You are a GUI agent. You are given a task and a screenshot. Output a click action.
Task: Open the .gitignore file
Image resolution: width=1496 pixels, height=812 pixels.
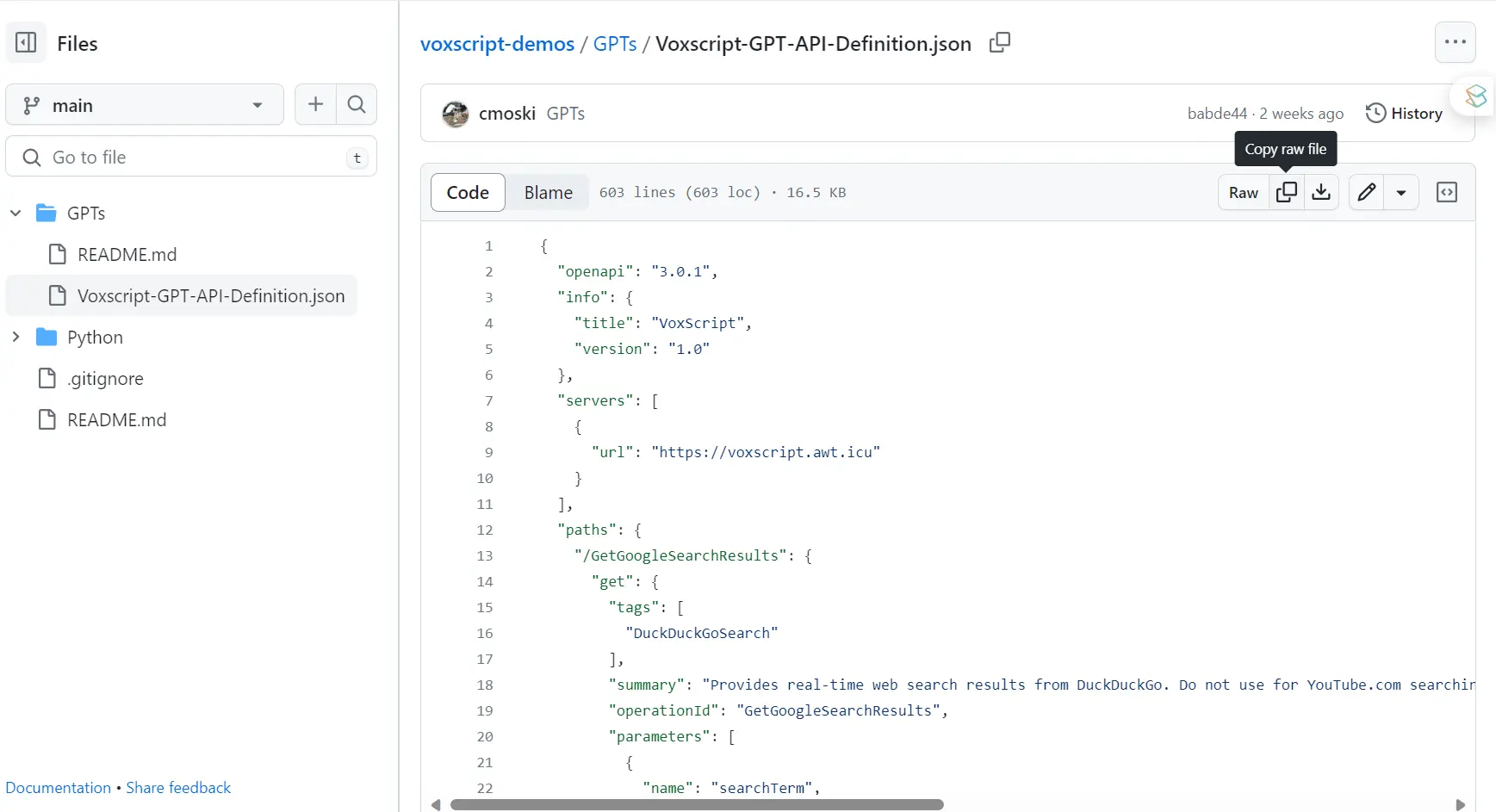tap(105, 378)
